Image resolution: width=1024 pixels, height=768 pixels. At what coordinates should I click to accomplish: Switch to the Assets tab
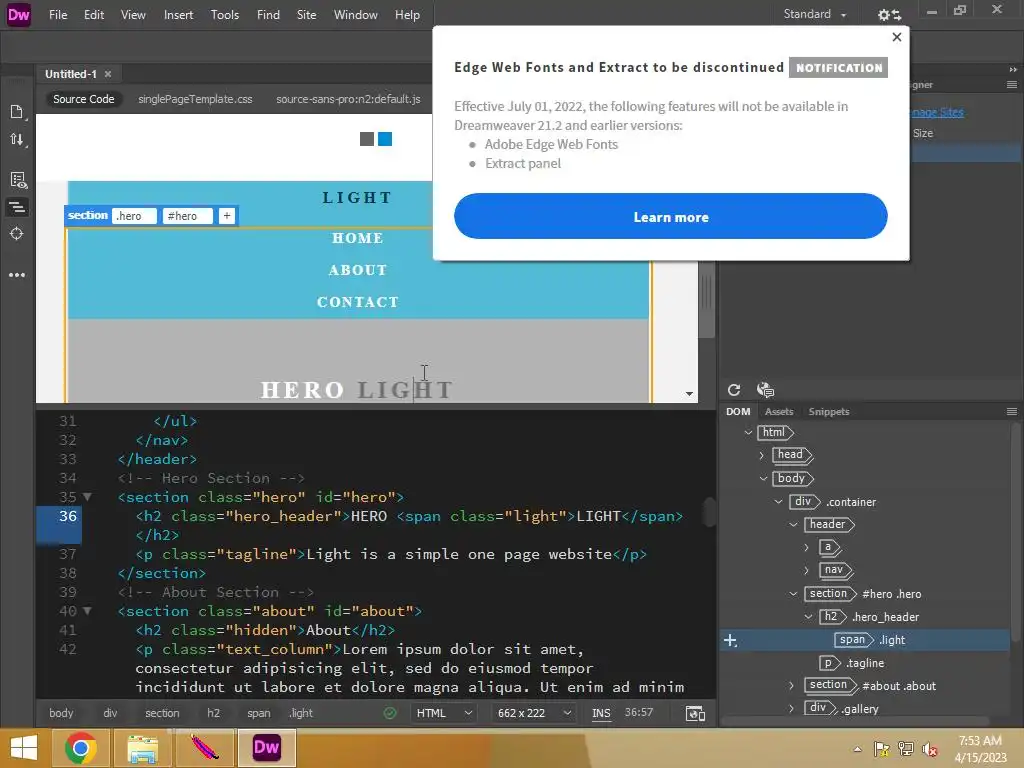pos(779,411)
